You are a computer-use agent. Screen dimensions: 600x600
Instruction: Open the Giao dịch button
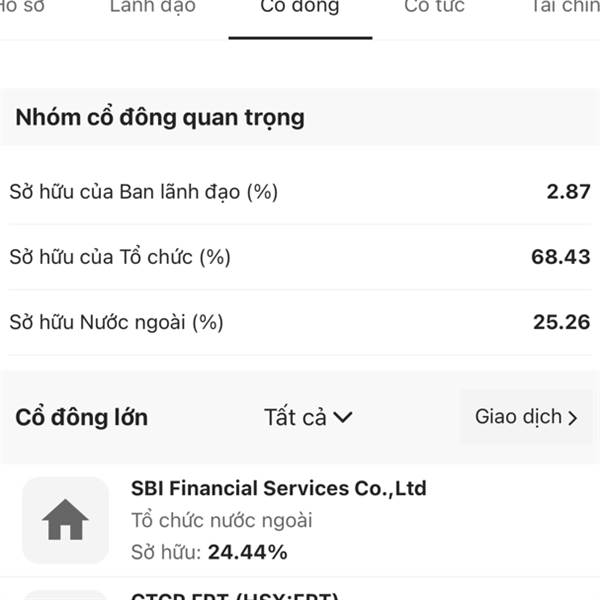[x=526, y=417]
